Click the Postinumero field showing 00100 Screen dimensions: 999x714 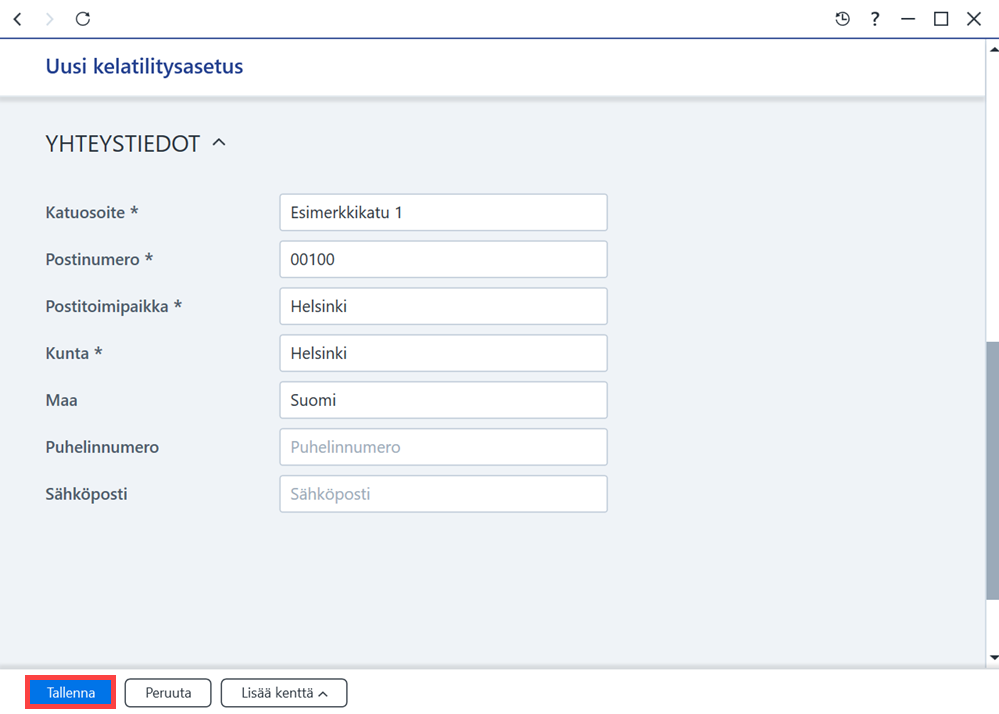click(x=443, y=259)
